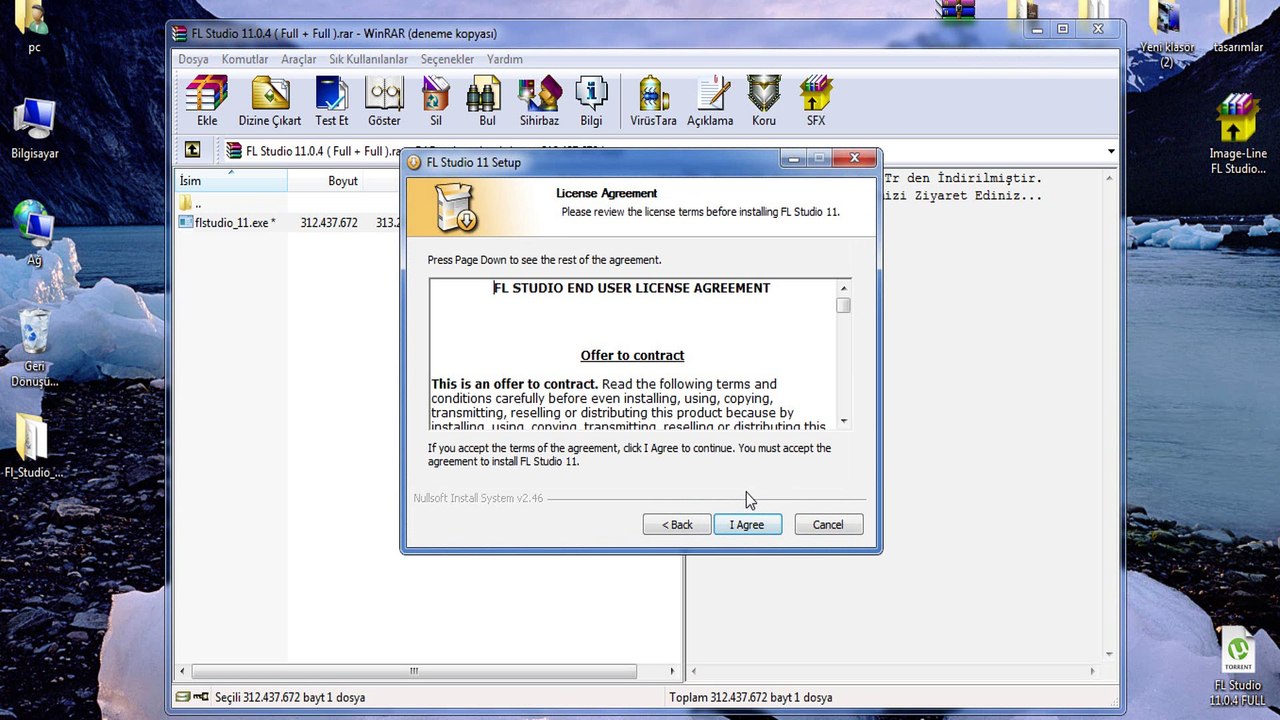Cancel the FL Studio 11 setup
Image resolution: width=1280 pixels, height=720 pixels.
828,525
